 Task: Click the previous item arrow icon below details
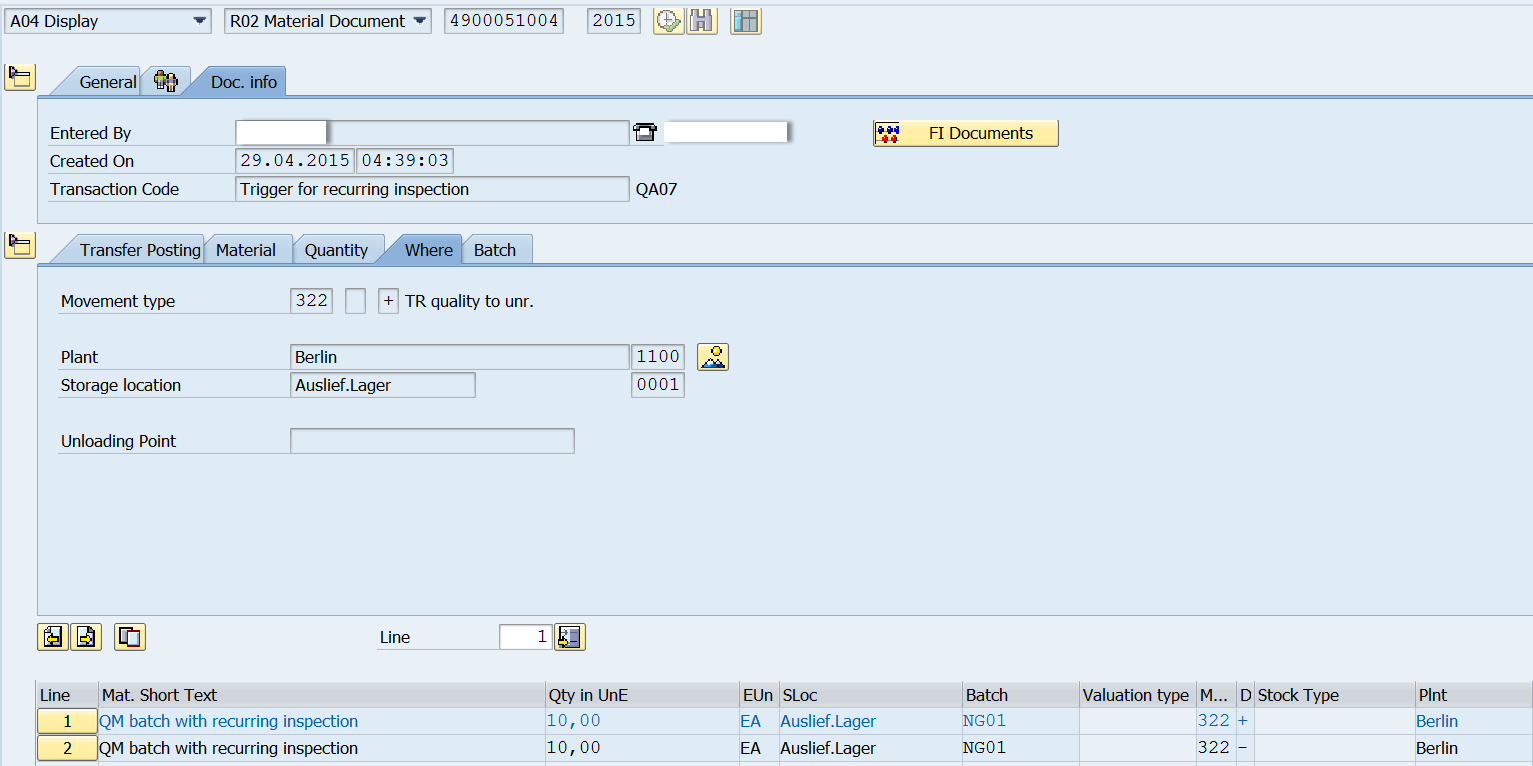click(x=53, y=637)
